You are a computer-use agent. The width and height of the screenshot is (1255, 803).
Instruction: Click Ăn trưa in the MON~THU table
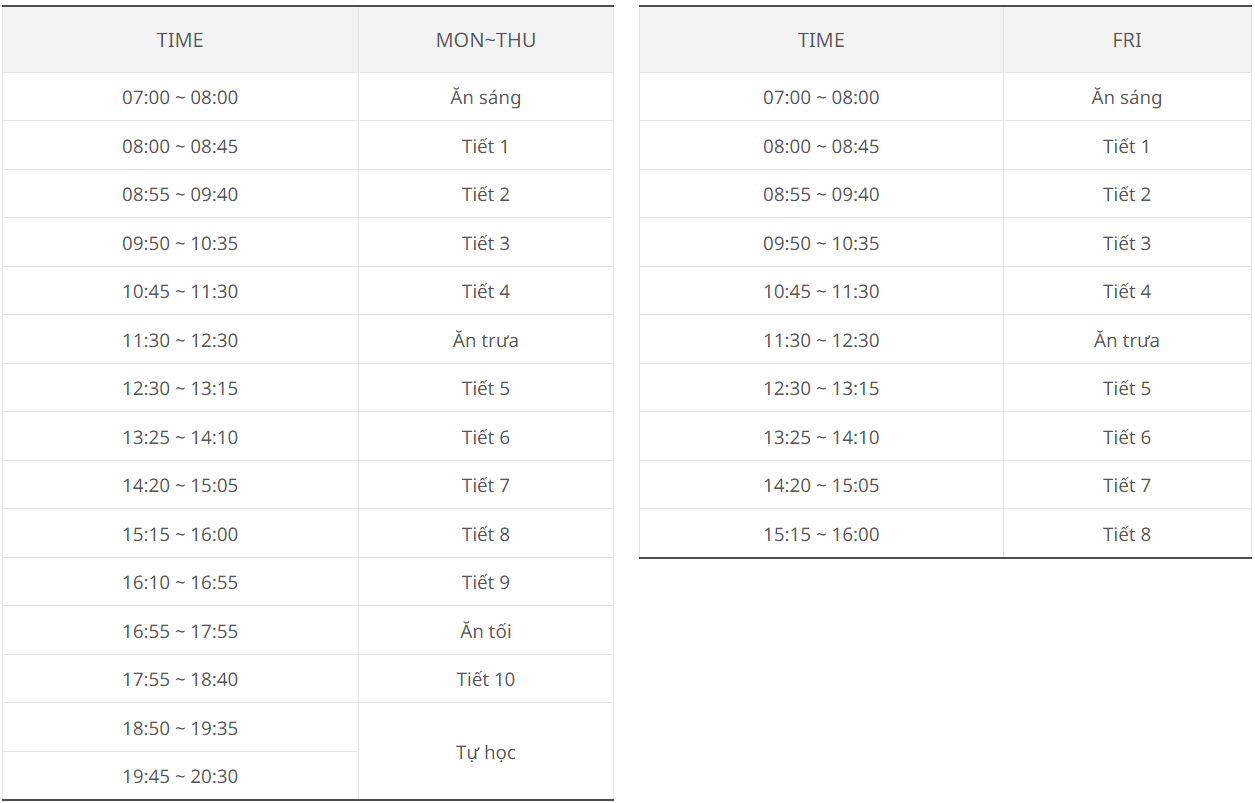(x=486, y=340)
